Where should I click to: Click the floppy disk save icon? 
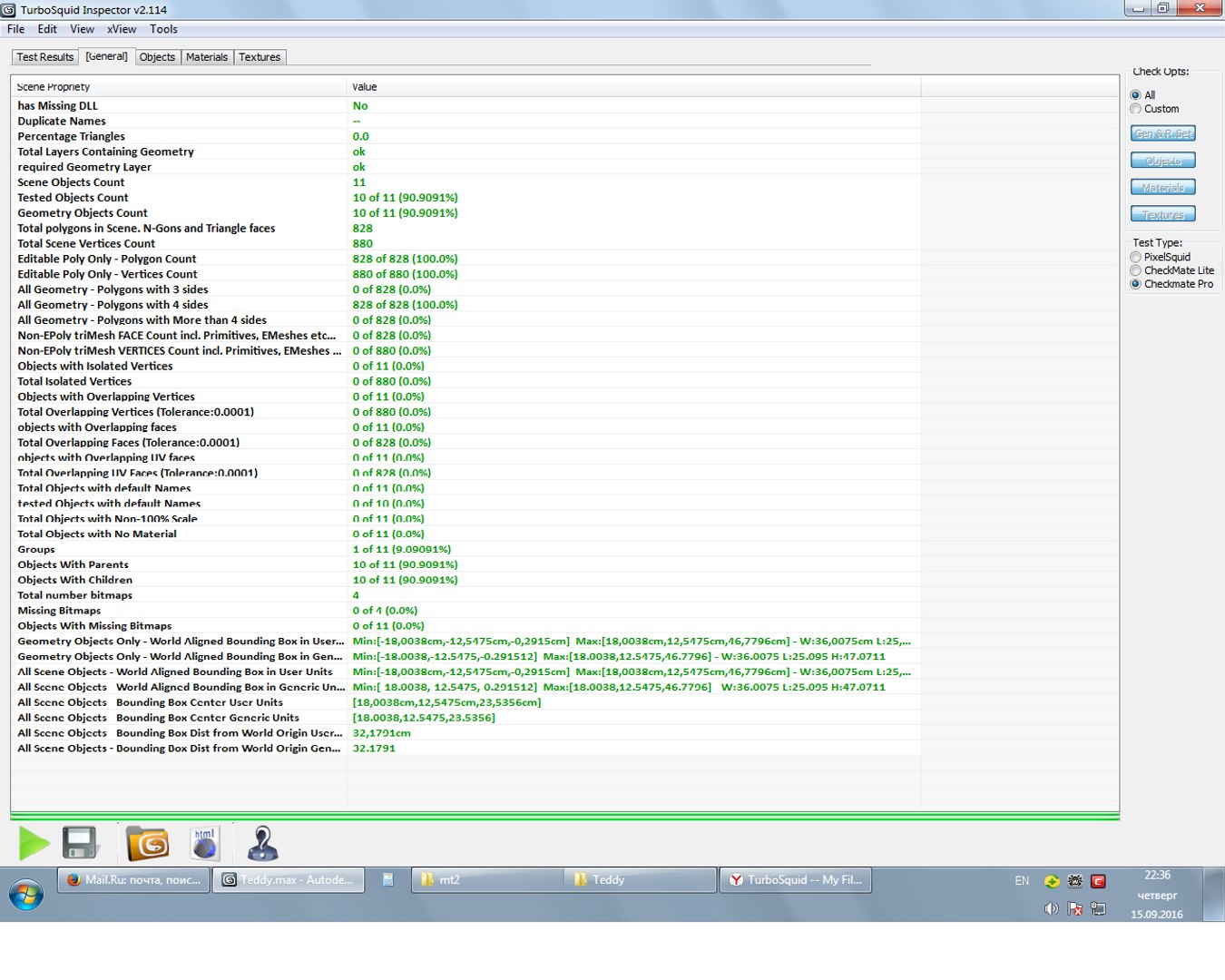click(80, 843)
